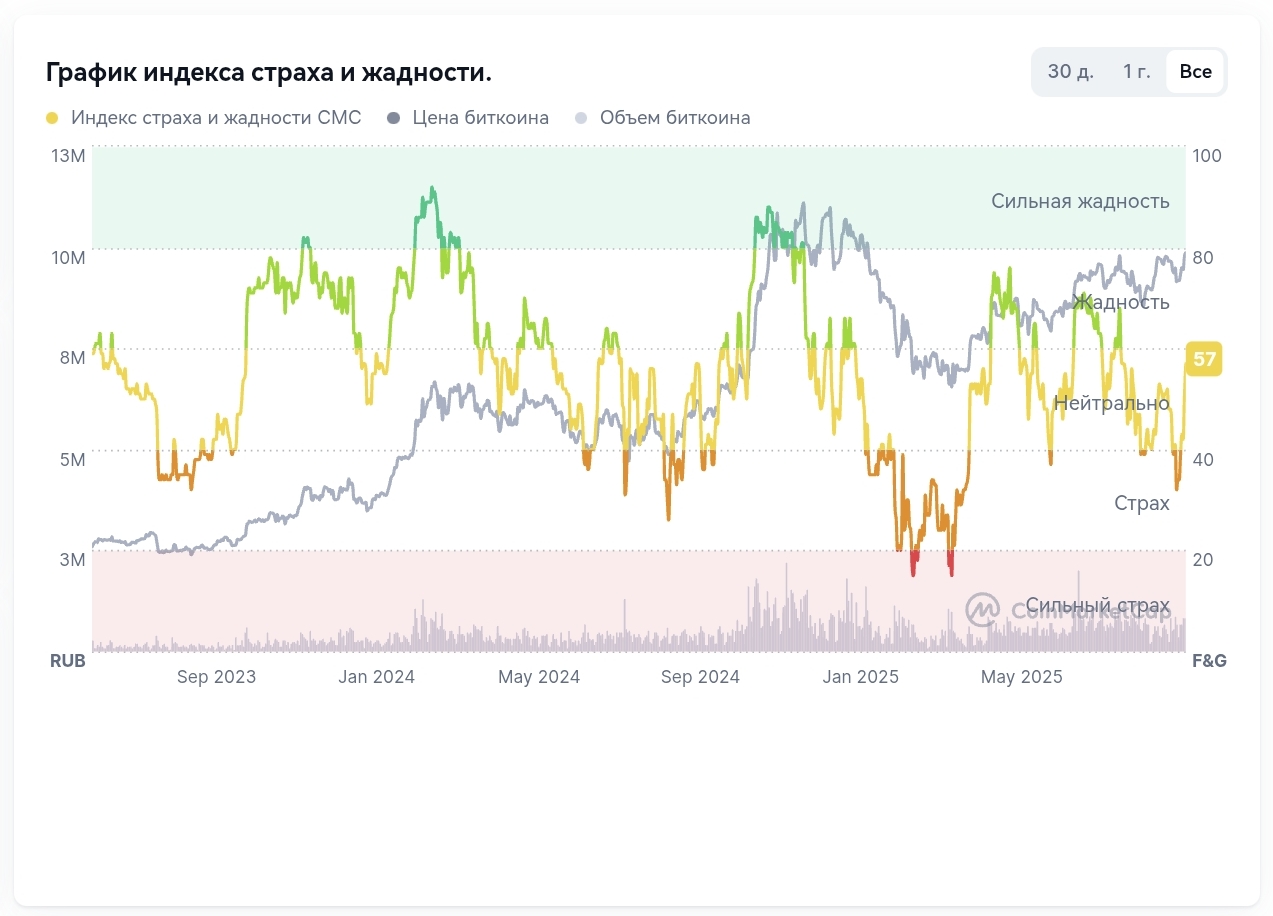Click the Сильная жадность zone label
Screen dimensions: 1273x916
pos(1080,201)
